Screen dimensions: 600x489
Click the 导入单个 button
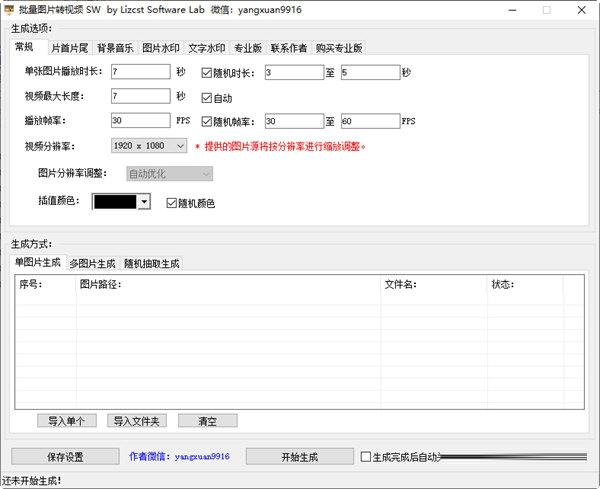click(x=68, y=421)
